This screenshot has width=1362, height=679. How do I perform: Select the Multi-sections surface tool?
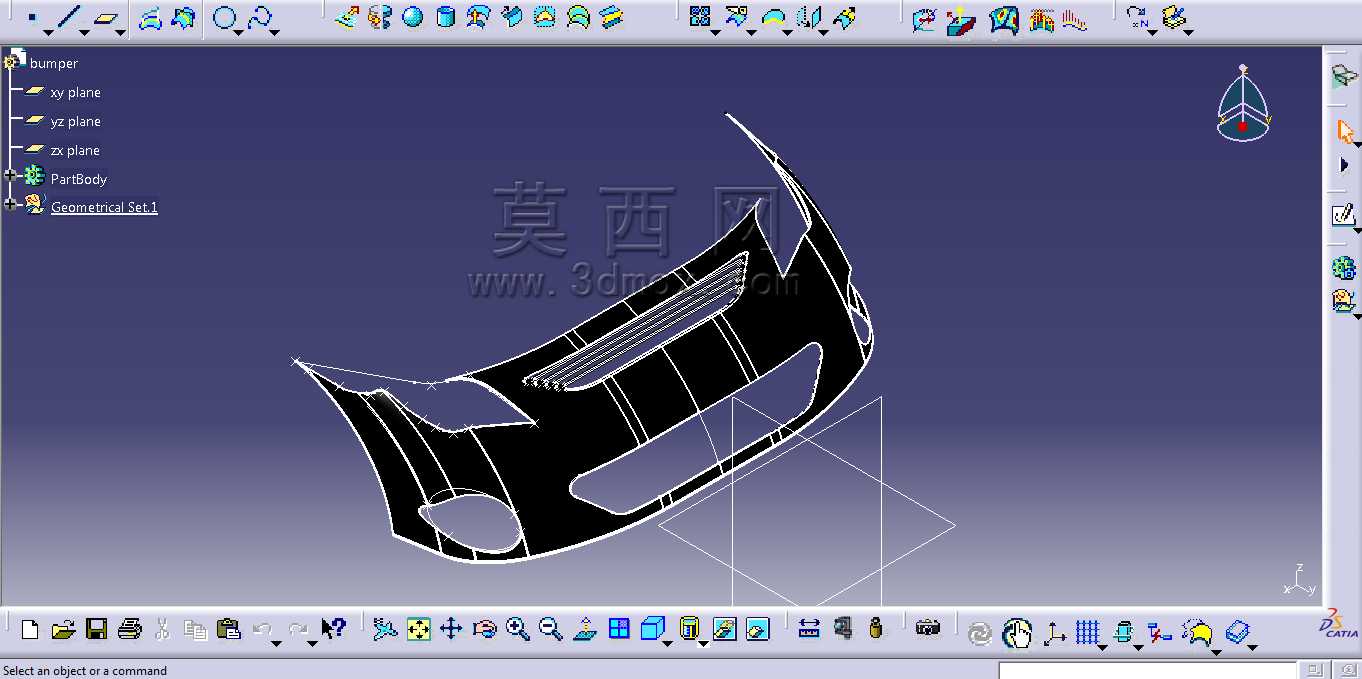pos(578,17)
